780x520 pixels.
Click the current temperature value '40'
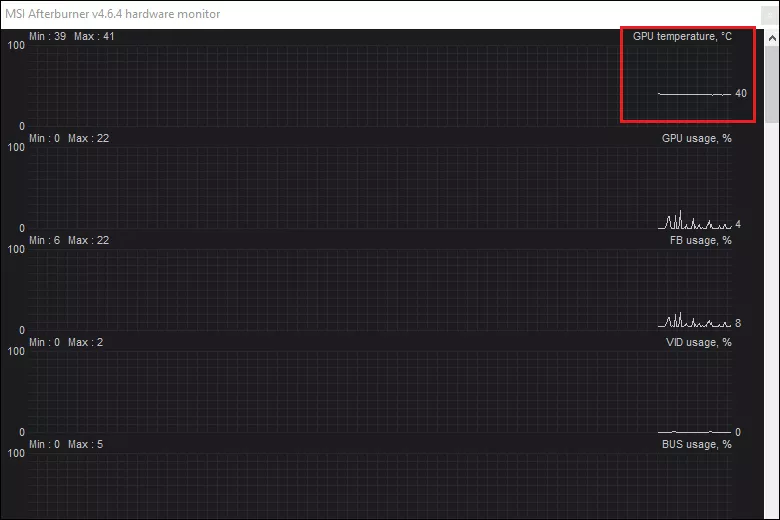[741, 94]
